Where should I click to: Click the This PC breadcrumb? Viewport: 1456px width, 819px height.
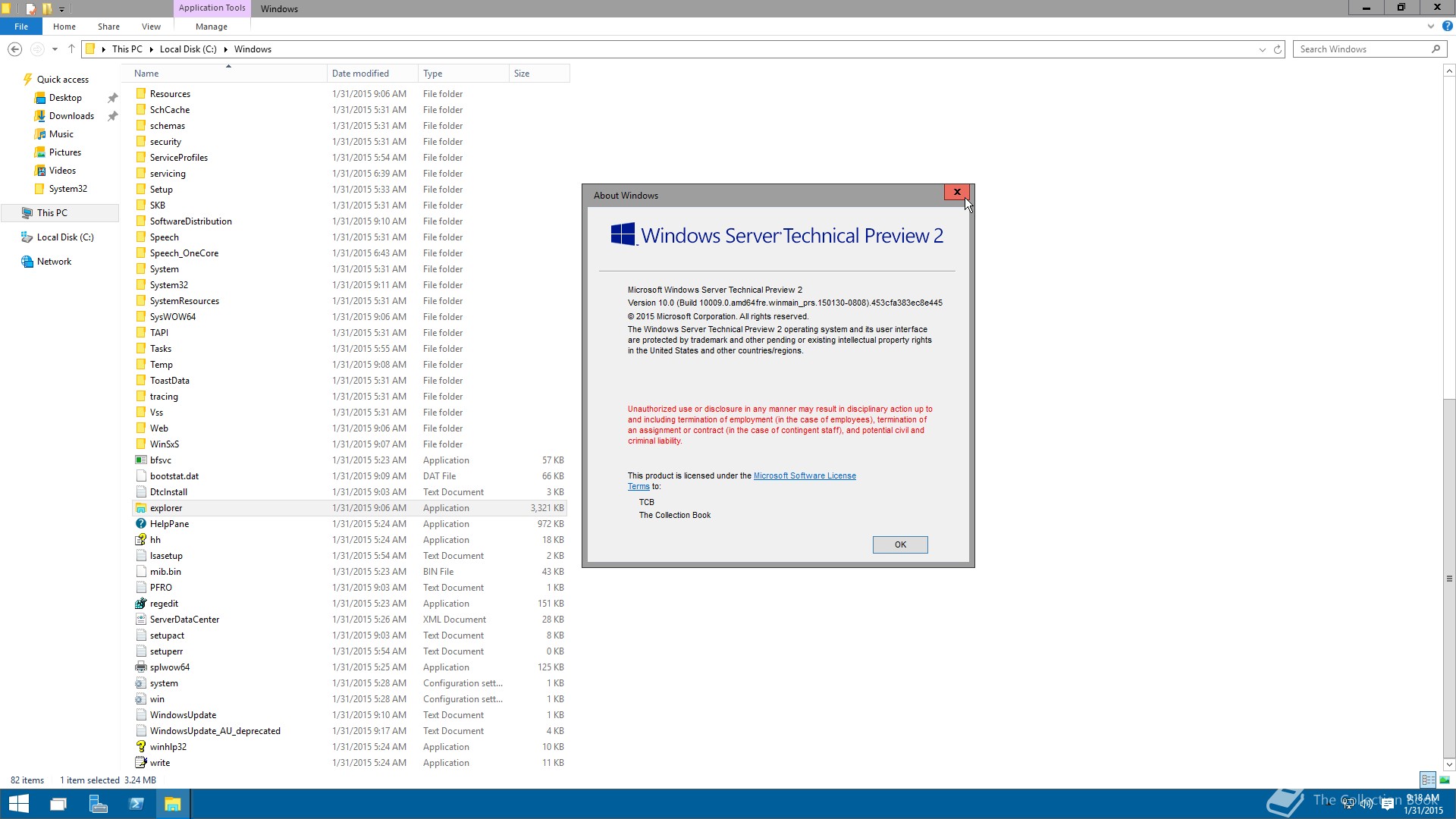[x=127, y=49]
